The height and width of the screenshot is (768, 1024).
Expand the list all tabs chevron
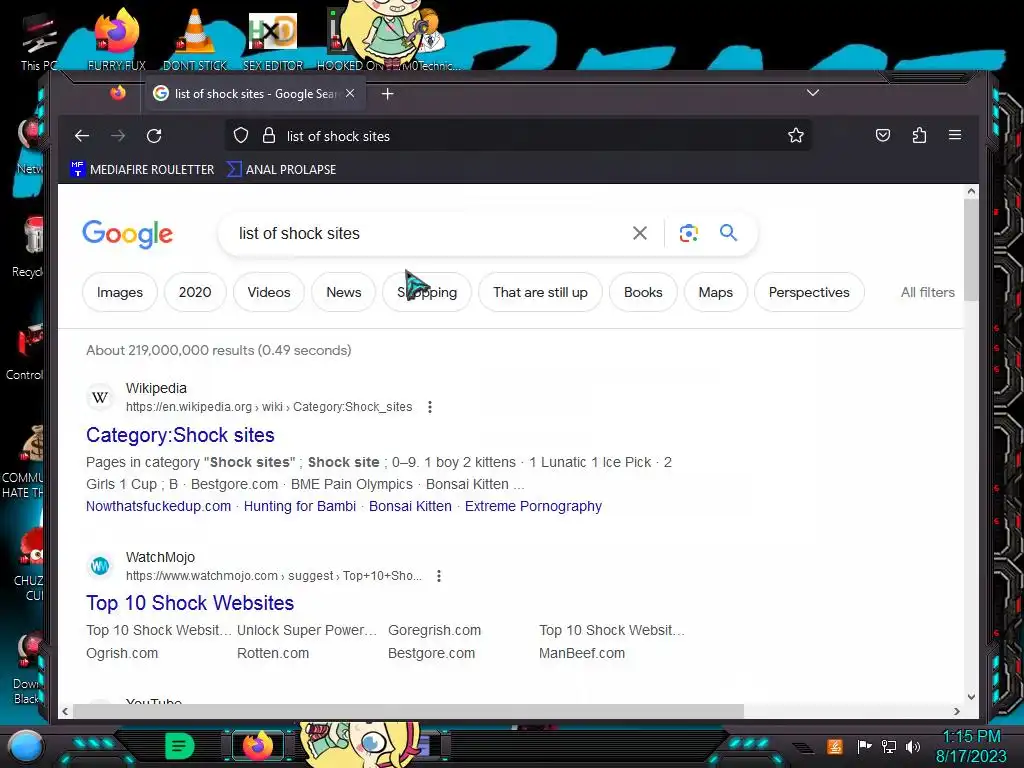click(812, 93)
